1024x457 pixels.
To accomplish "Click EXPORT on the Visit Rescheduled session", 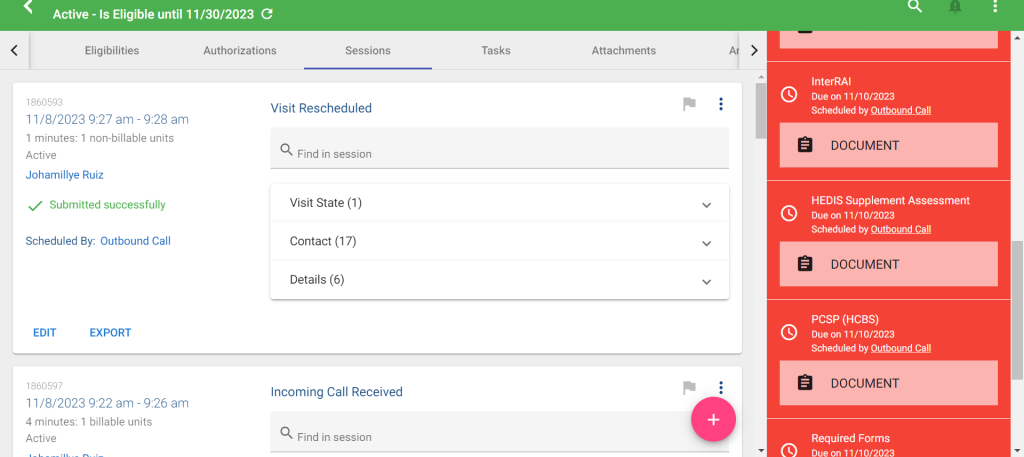I will click(x=110, y=333).
